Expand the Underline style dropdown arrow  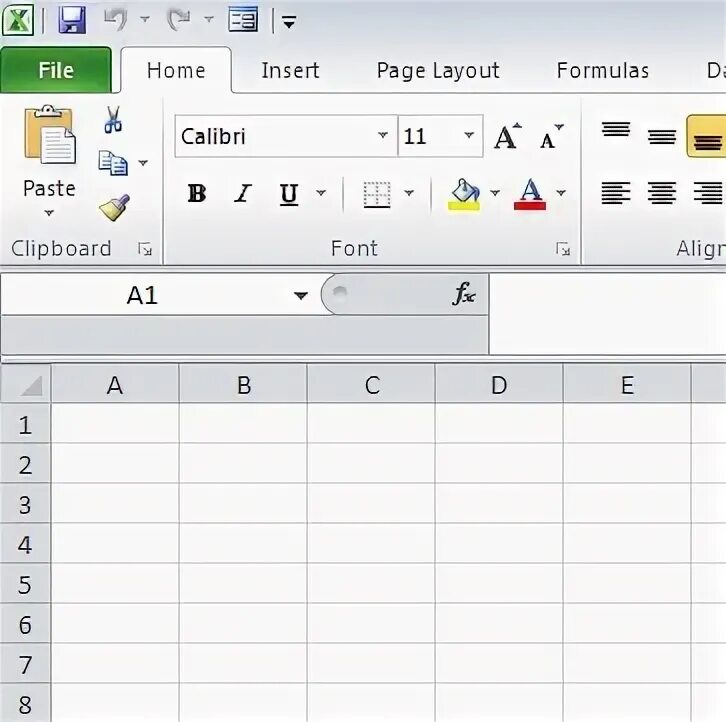321,193
